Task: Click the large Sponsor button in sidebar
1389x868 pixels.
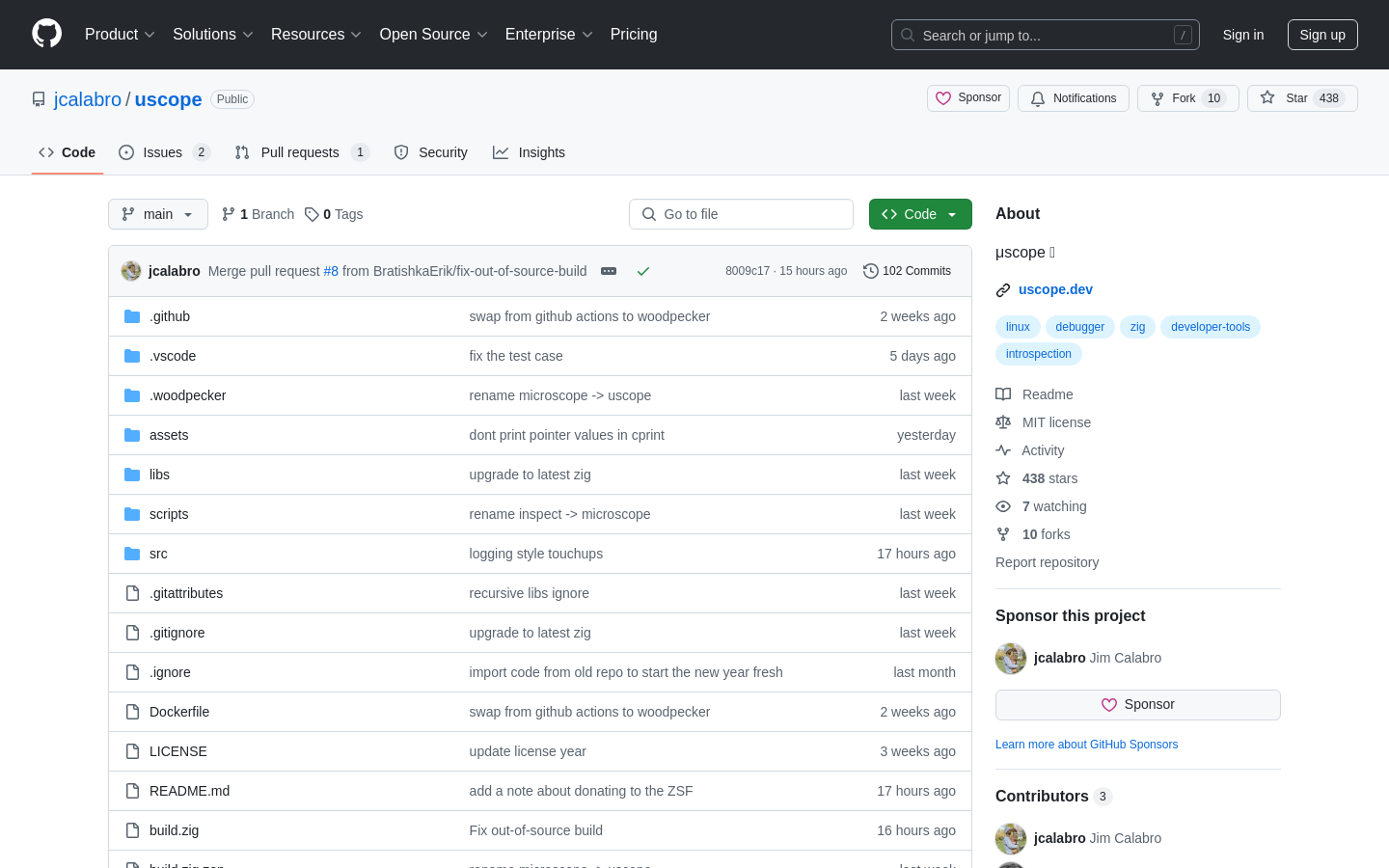Action: (x=1138, y=705)
